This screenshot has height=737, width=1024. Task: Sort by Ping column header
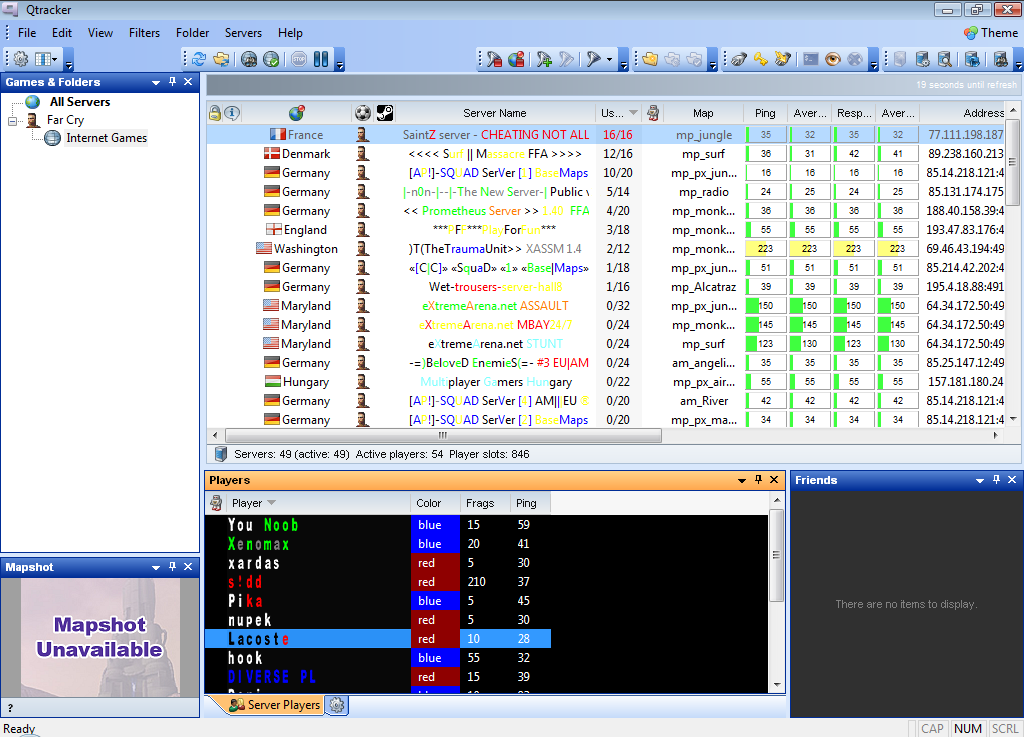point(765,113)
